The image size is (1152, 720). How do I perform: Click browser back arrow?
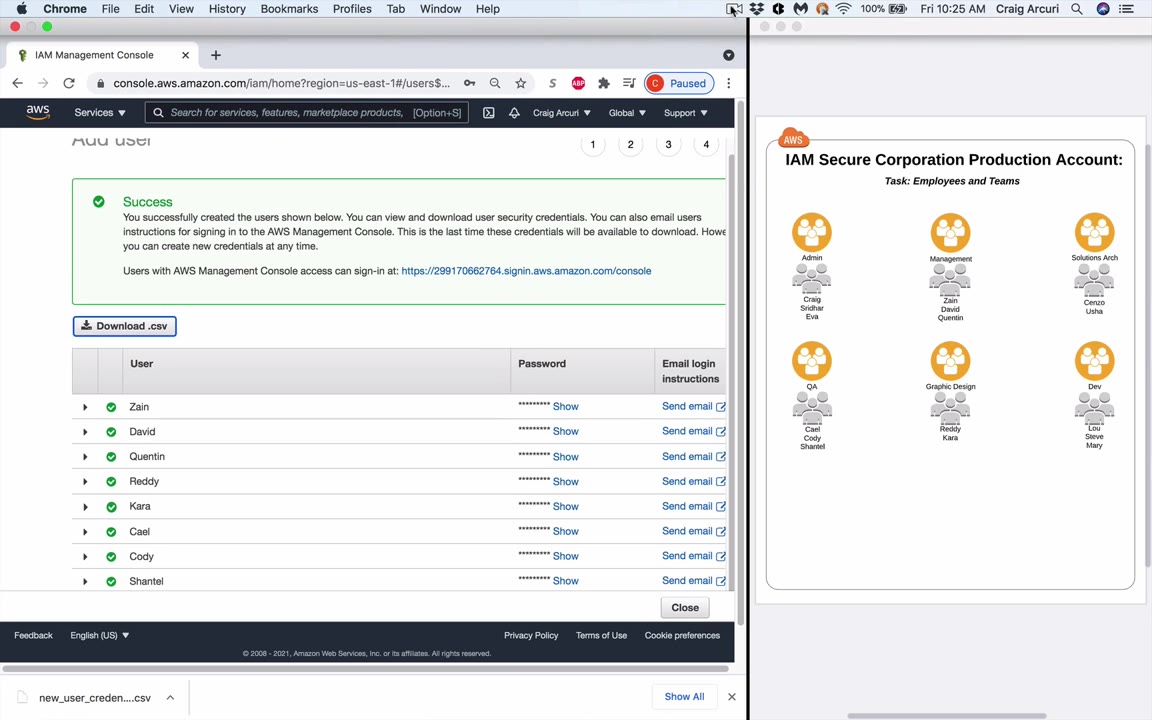pyautogui.click(x=17, y=83)
